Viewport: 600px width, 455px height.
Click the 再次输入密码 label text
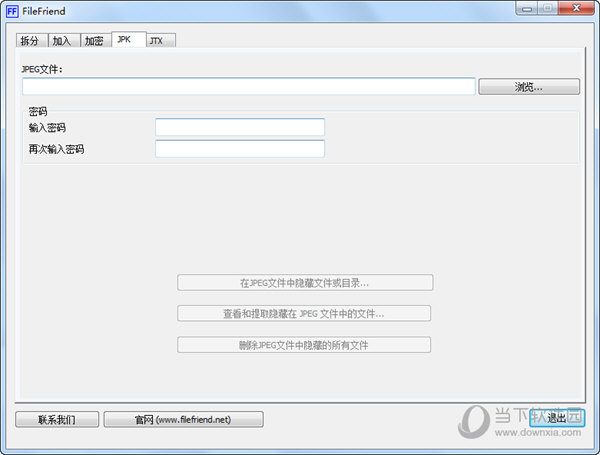(56, 149)
